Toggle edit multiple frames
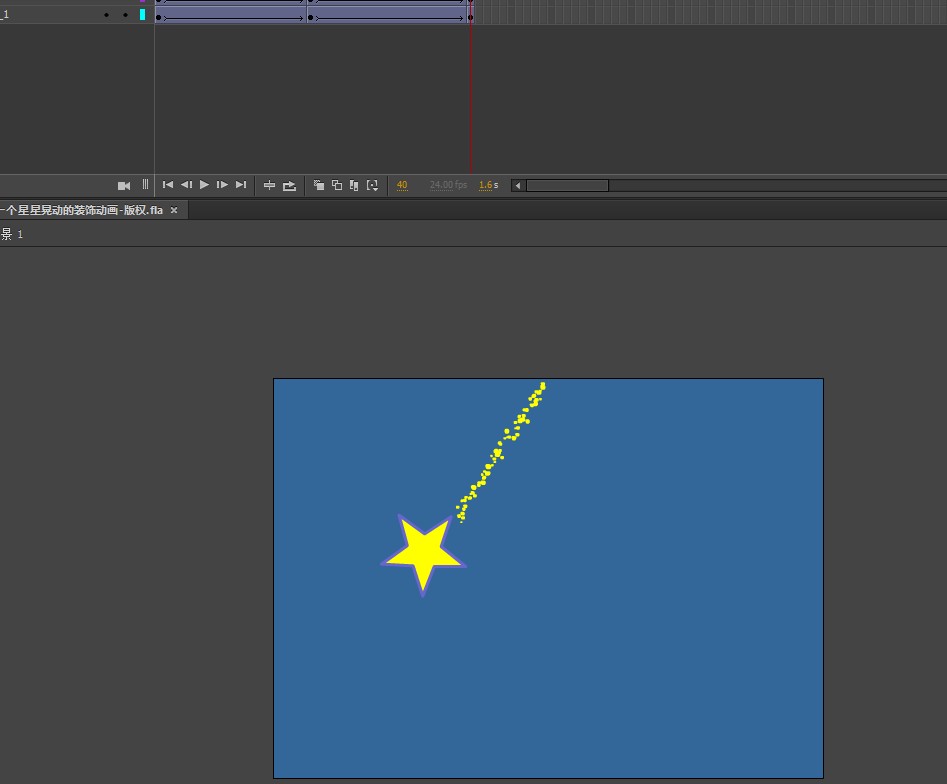Viewport: 947px width, 784px height. pos(354,185)
